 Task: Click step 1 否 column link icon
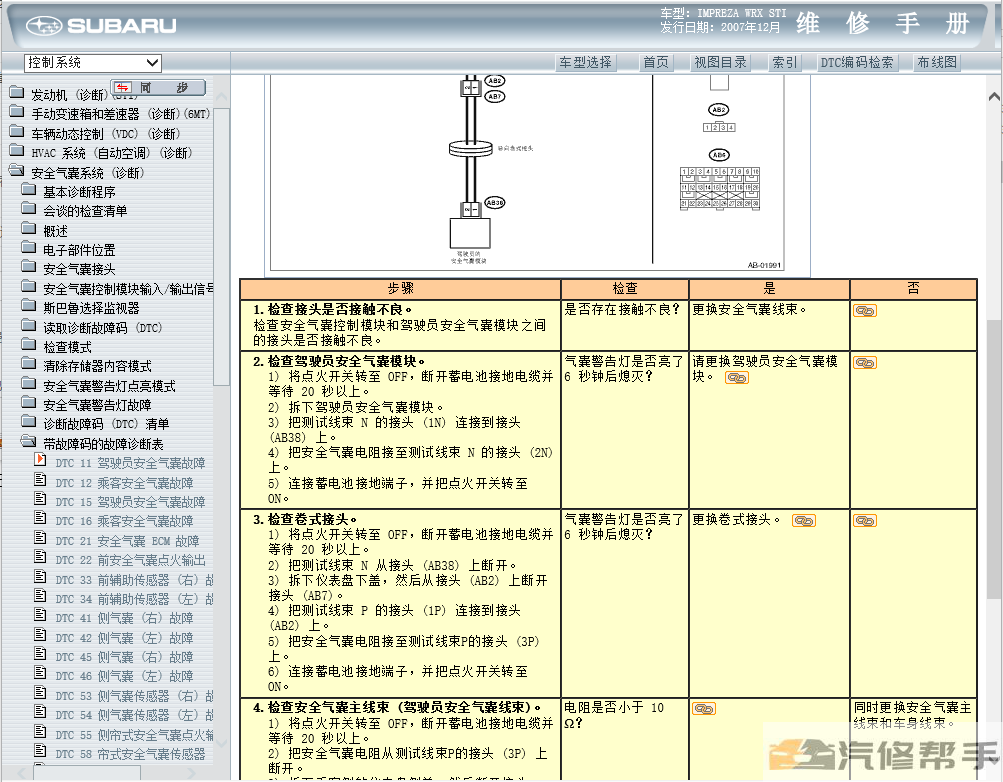pos(865,311)
